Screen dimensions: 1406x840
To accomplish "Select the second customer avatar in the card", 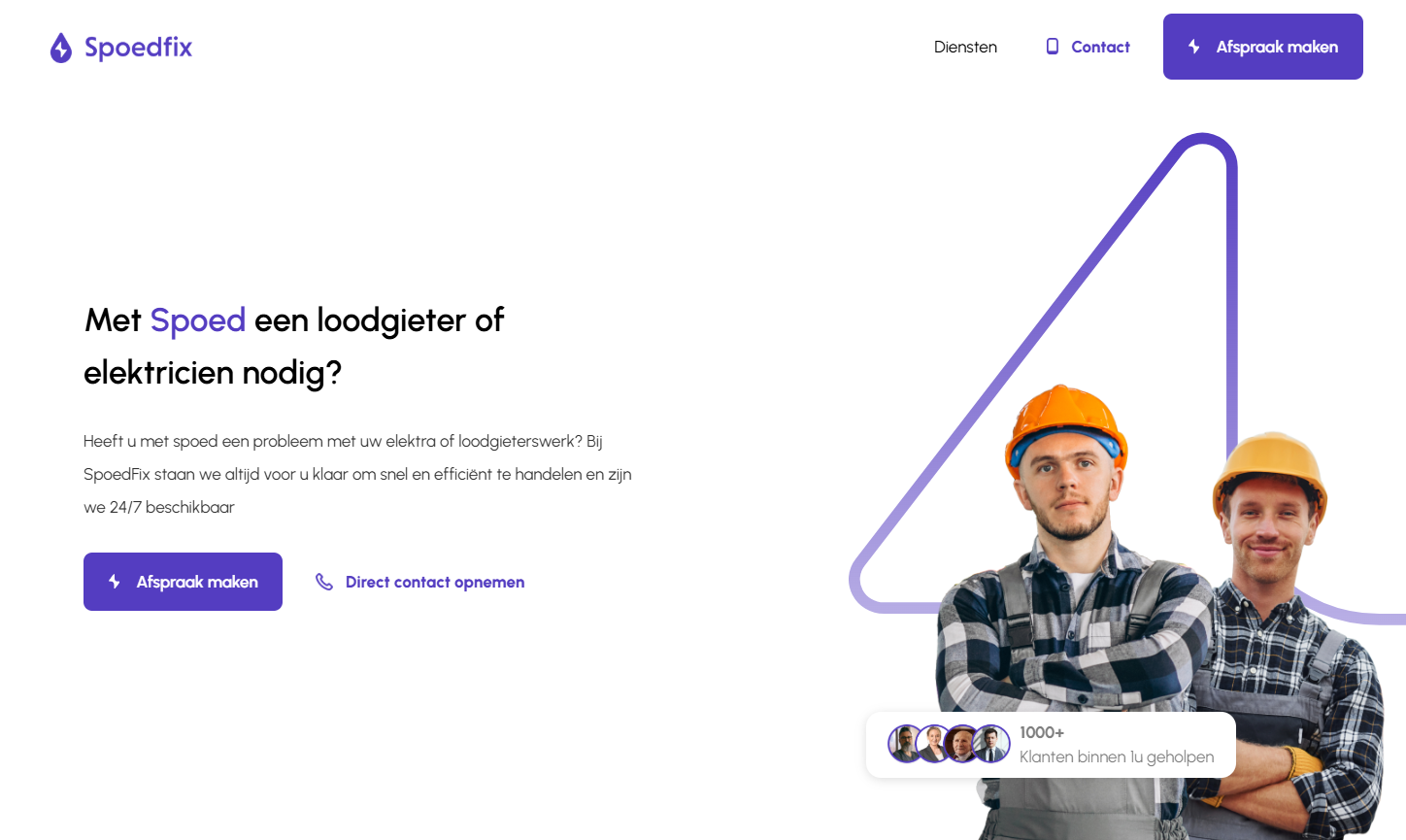I will click(934, 744).
